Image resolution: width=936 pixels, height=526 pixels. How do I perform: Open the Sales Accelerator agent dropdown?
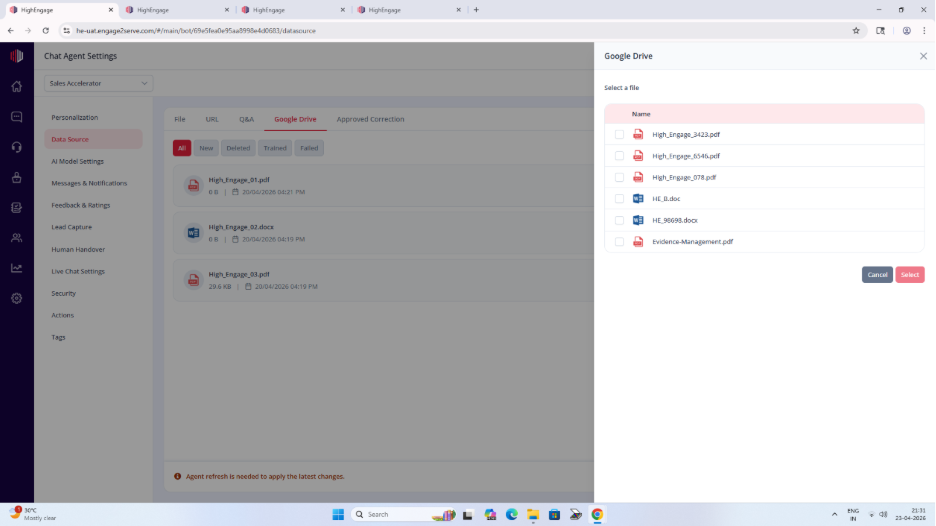[98, 84]
